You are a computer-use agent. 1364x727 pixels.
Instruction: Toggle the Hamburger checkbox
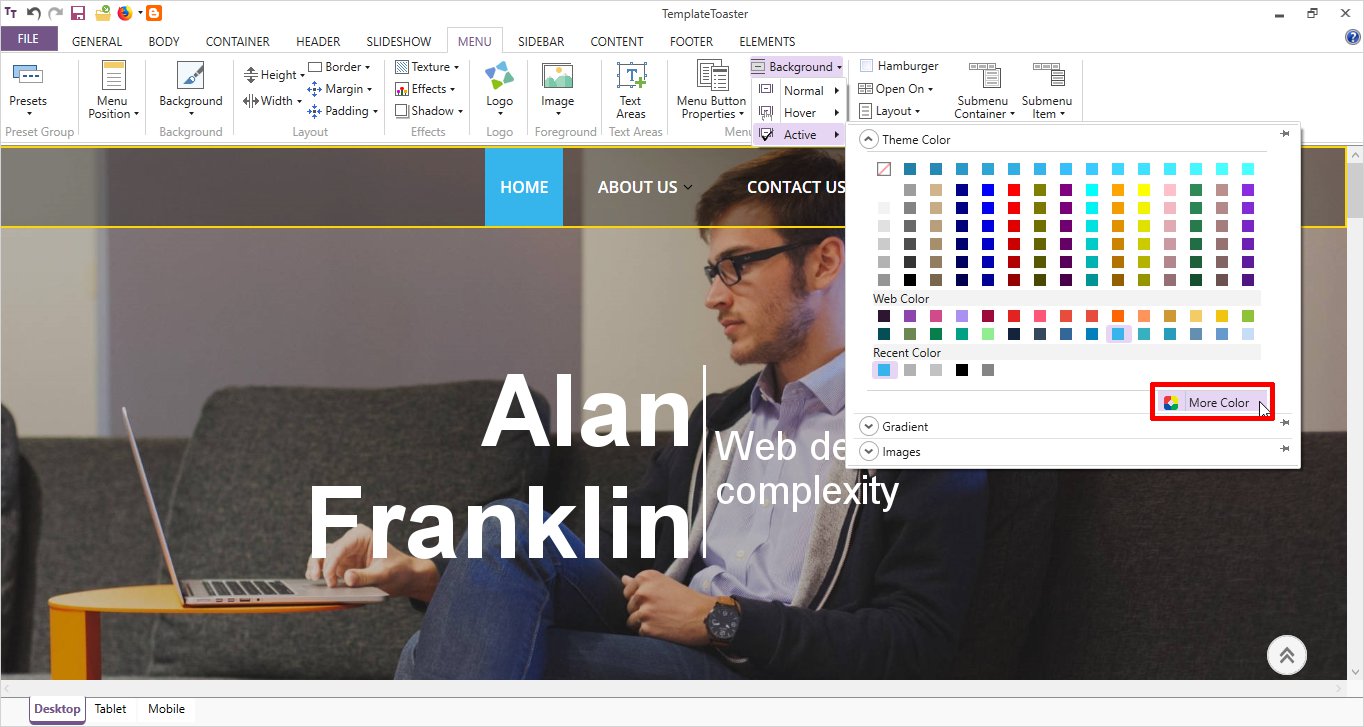tap(867, 66)
